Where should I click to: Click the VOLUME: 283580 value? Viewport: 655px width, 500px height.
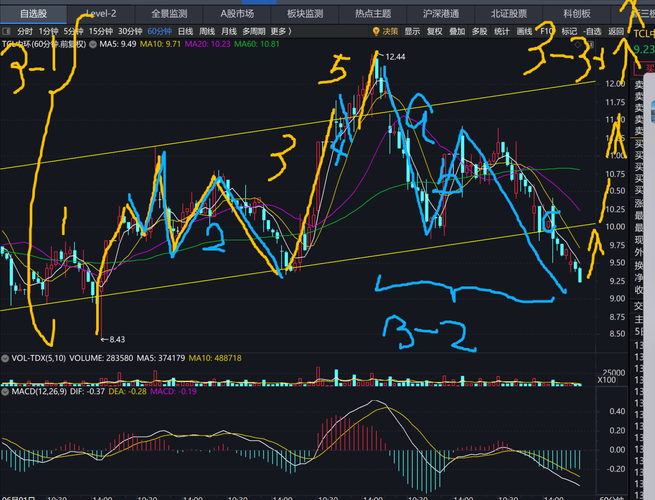click(101, 358)
